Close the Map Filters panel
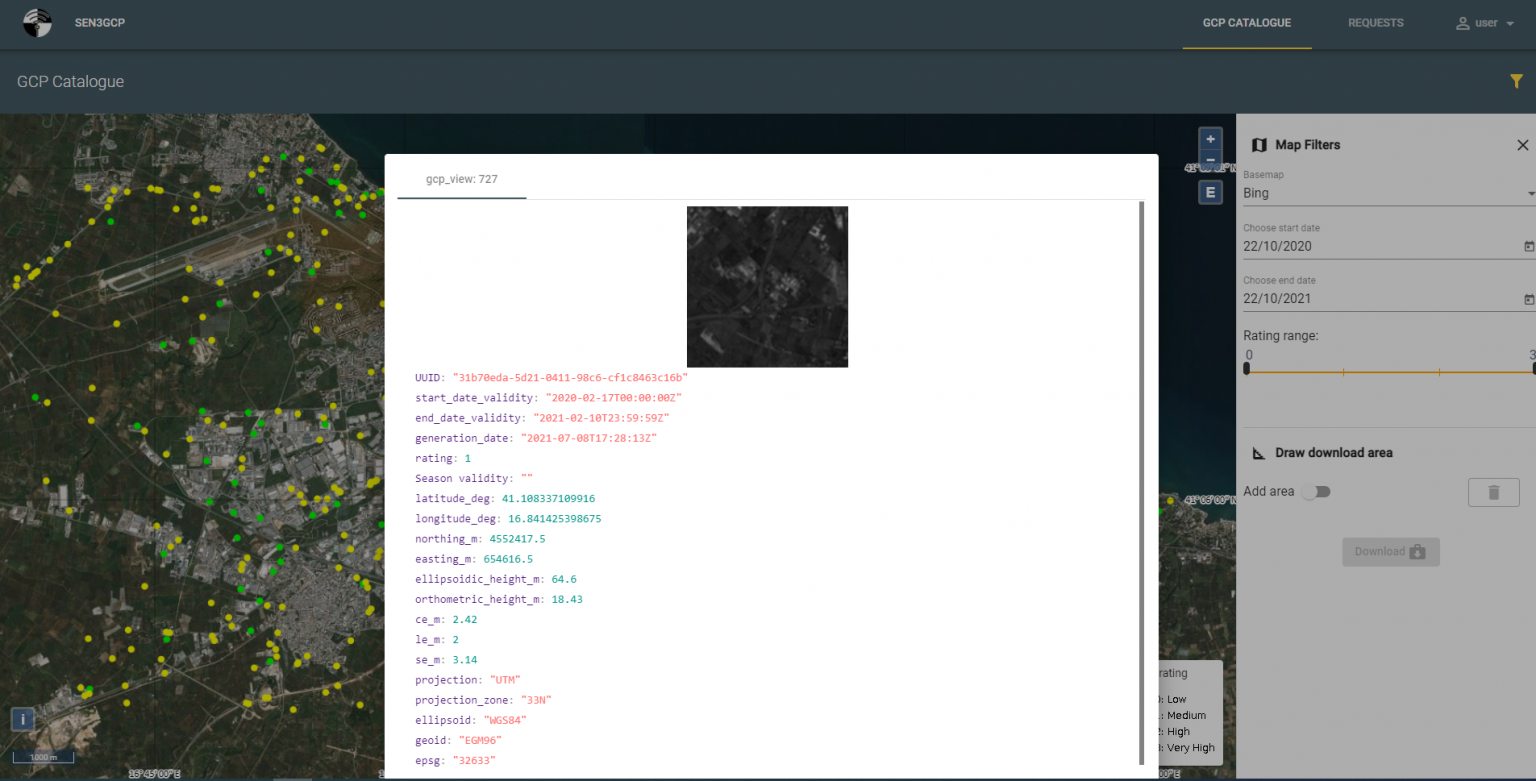This screenshot has height=781, width=1536. pyautogui.click(x=1522, y=145)
